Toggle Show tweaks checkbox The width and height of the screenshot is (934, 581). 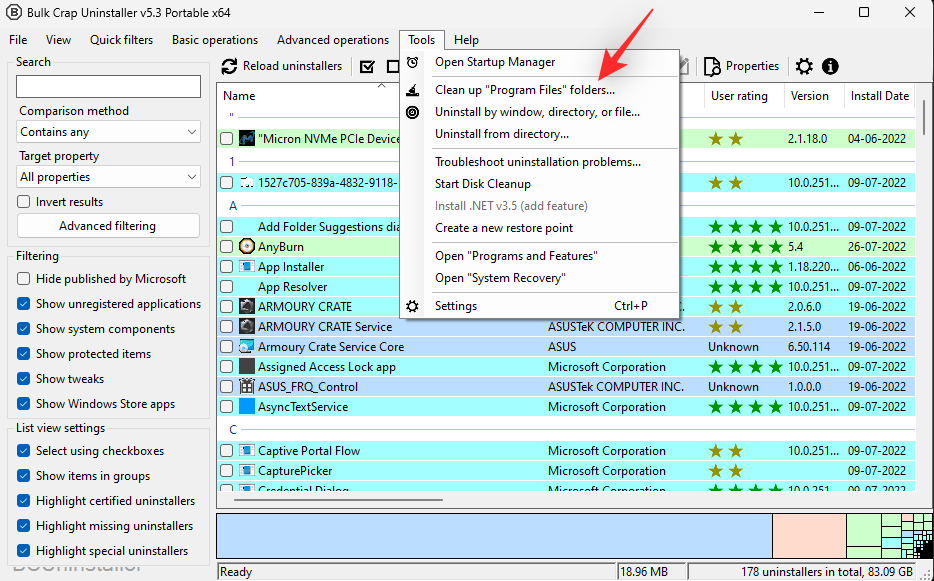point(24,379)
